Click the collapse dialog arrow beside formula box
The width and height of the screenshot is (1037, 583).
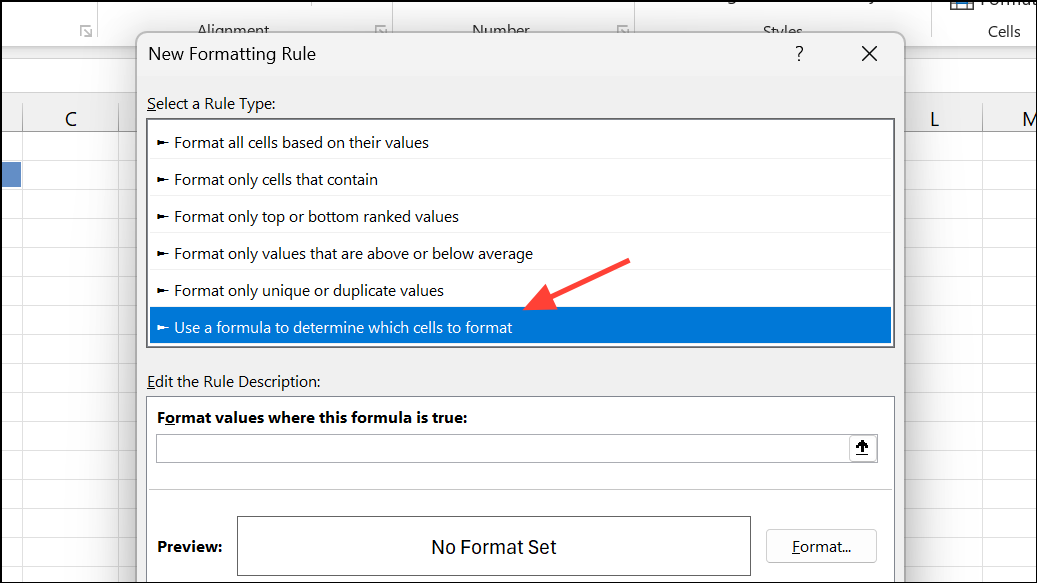(x=862, y=447)
